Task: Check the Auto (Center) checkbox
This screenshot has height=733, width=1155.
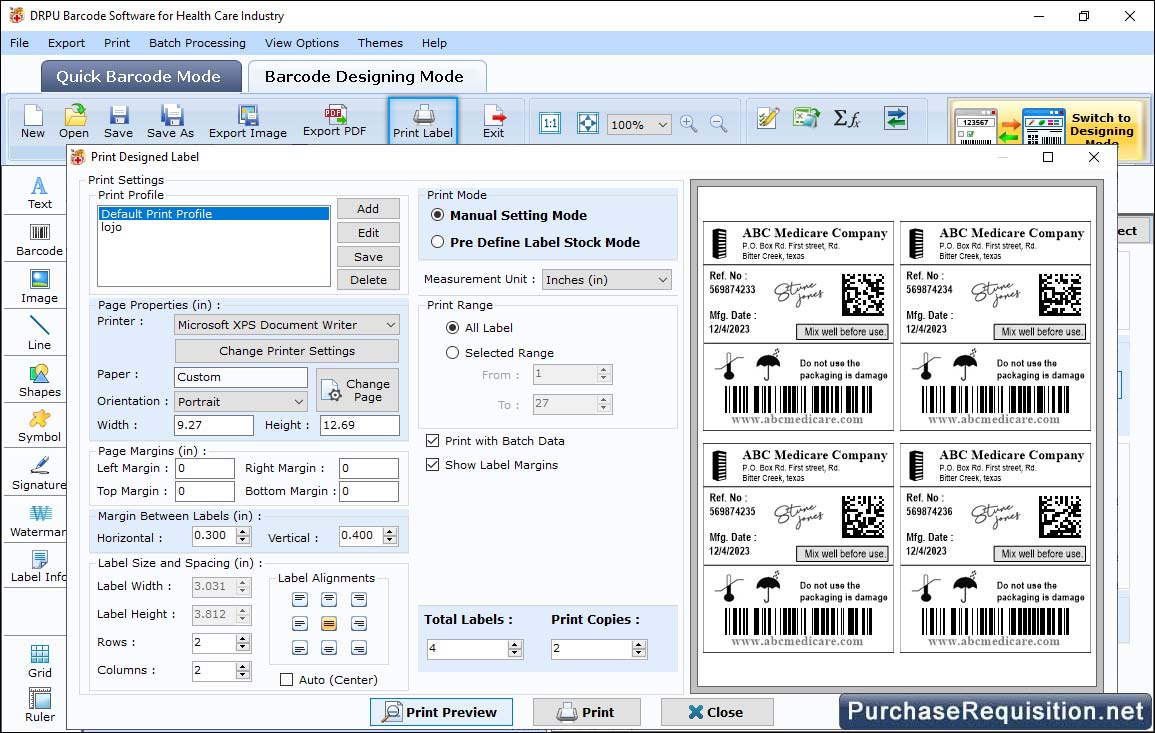Action: pos(287,680)
